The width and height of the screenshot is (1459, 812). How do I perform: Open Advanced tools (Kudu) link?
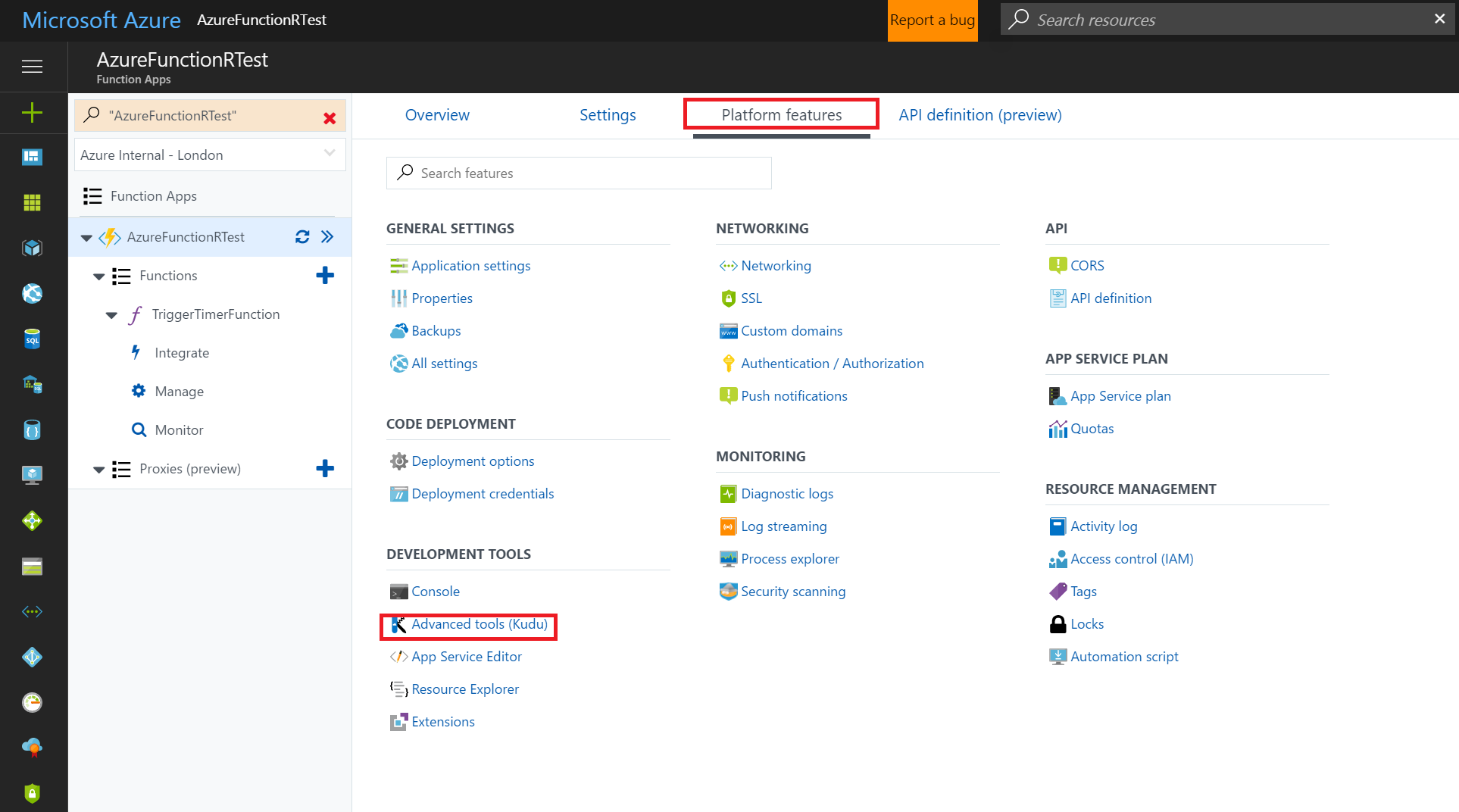point(480,624)
